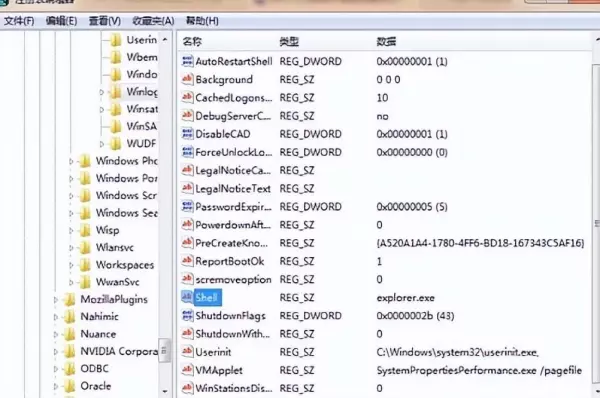The image size is (600, 398).
Task: Select the WinSA... key in tree
Action: pos(142,126)
